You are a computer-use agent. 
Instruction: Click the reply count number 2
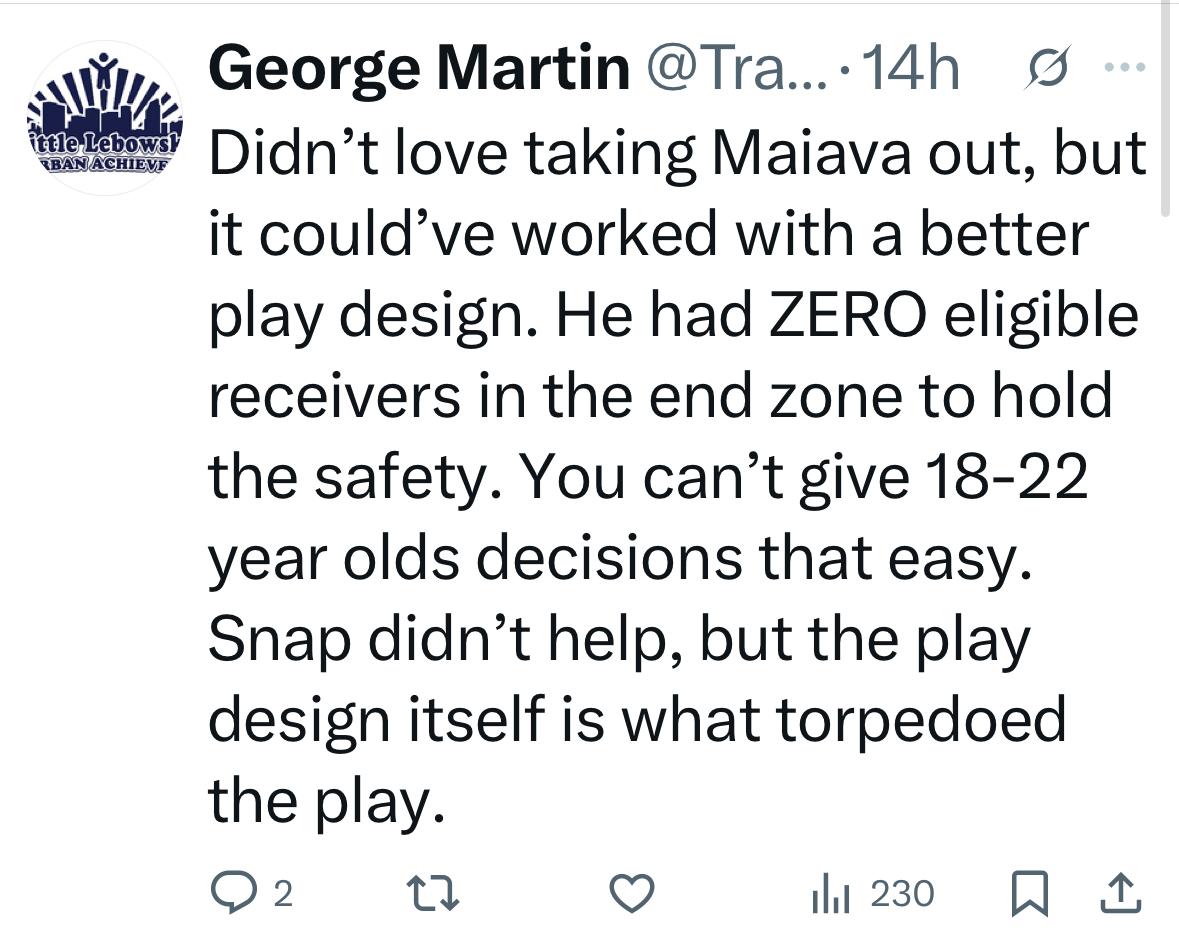click(282, 893)
